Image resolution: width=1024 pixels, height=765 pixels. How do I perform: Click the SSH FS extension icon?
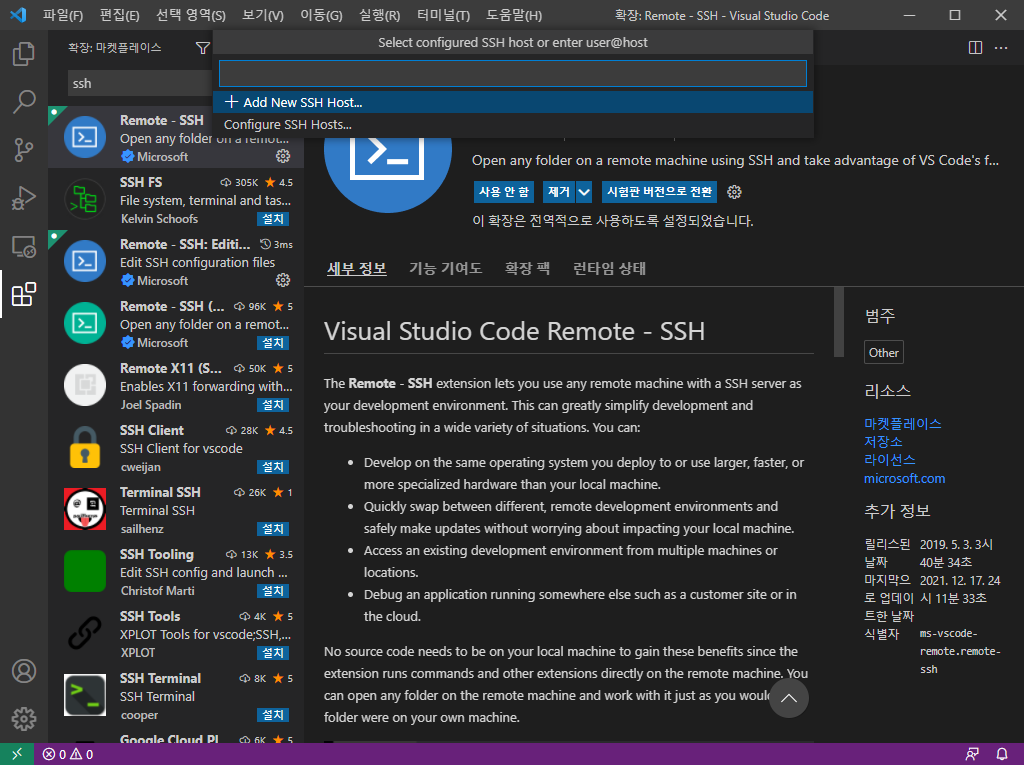(x=85, y=199)
